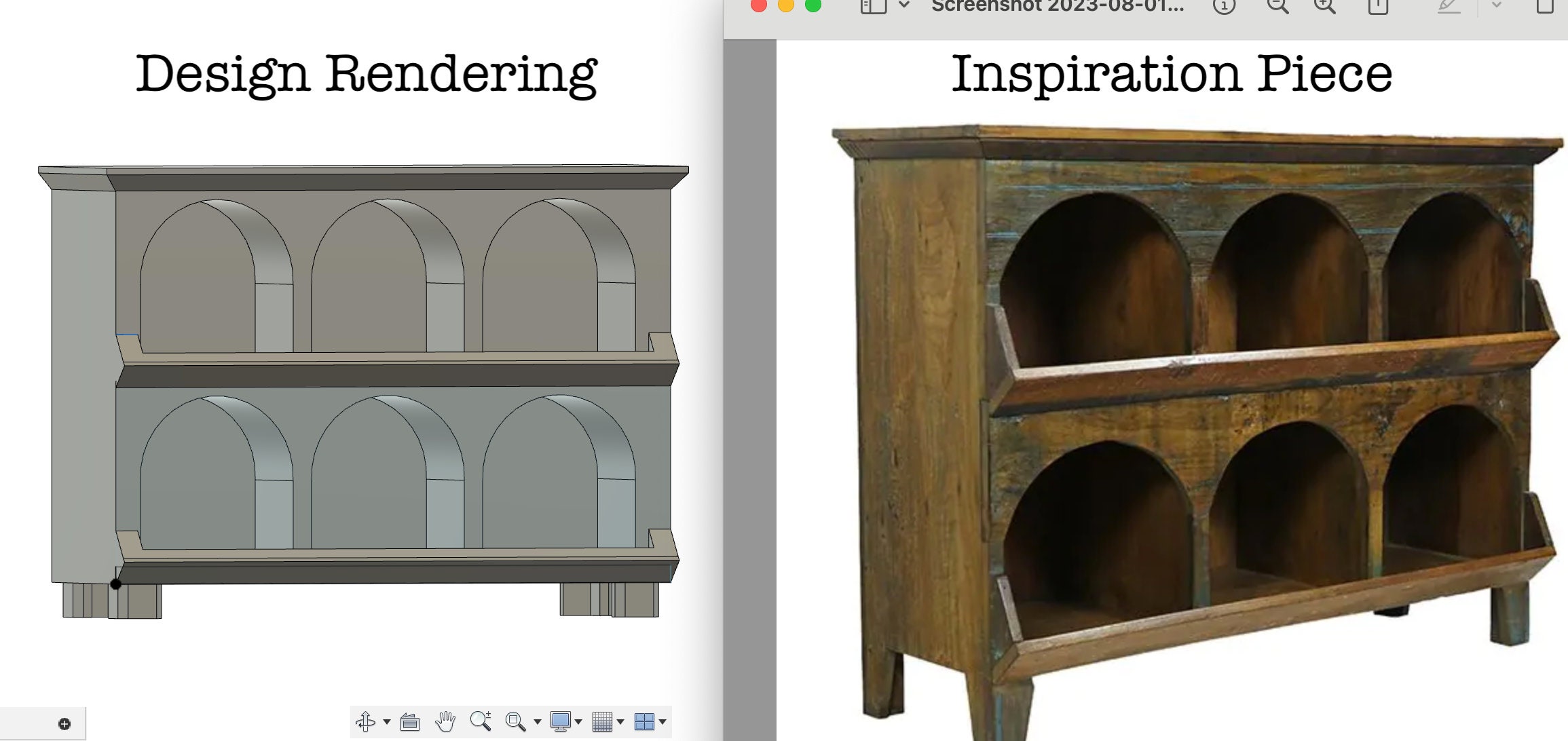The width and height of the screenshot is (1568, 741).
Task: Click the Share icon in Preview
Action: 1378,6
